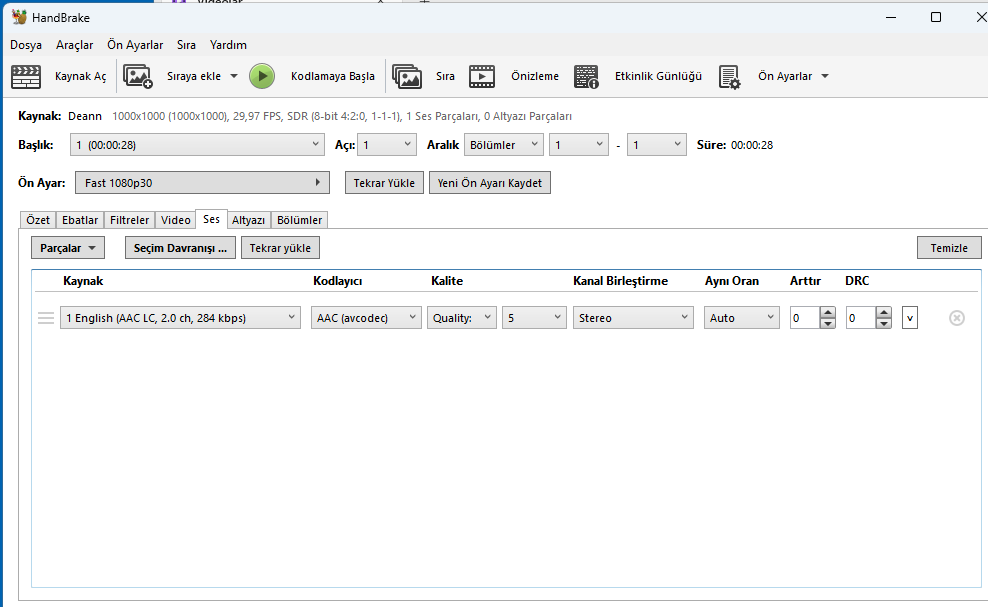This screenshot has width=988, height=607.
Task: Click the Ön Ayarlar document-gear icon
Action: [x=729, y=77]
